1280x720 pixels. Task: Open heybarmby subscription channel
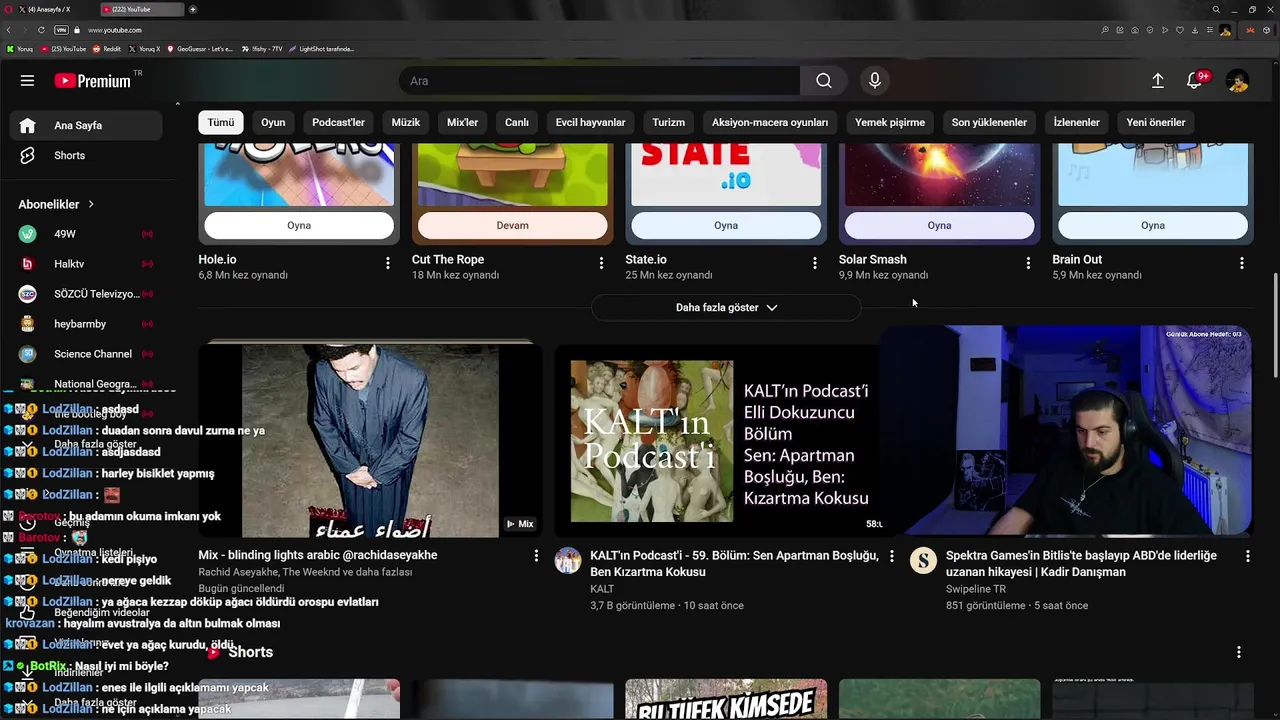tap(86, 324)
